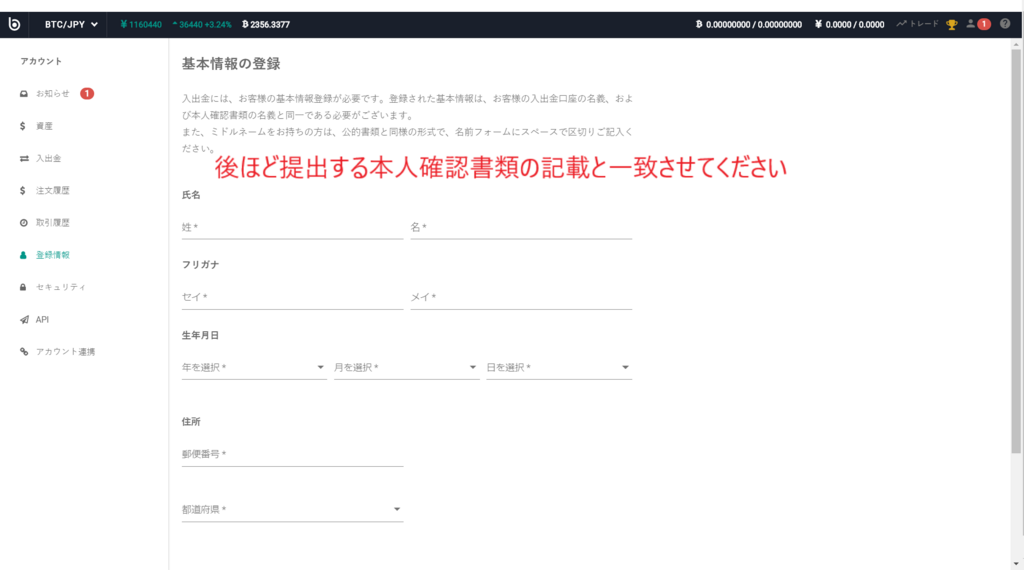Expand the 年を選択 birth year dropdown

[x=254, y=368]
